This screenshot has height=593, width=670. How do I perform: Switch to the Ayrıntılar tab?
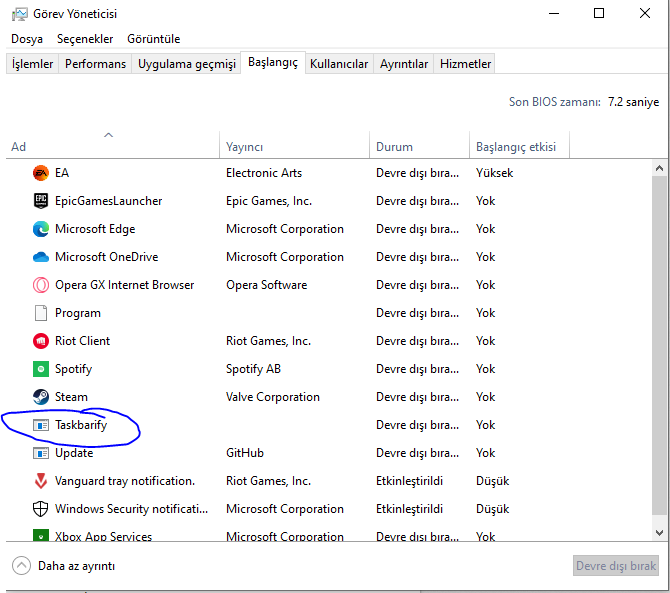click(x=404, y=64)
